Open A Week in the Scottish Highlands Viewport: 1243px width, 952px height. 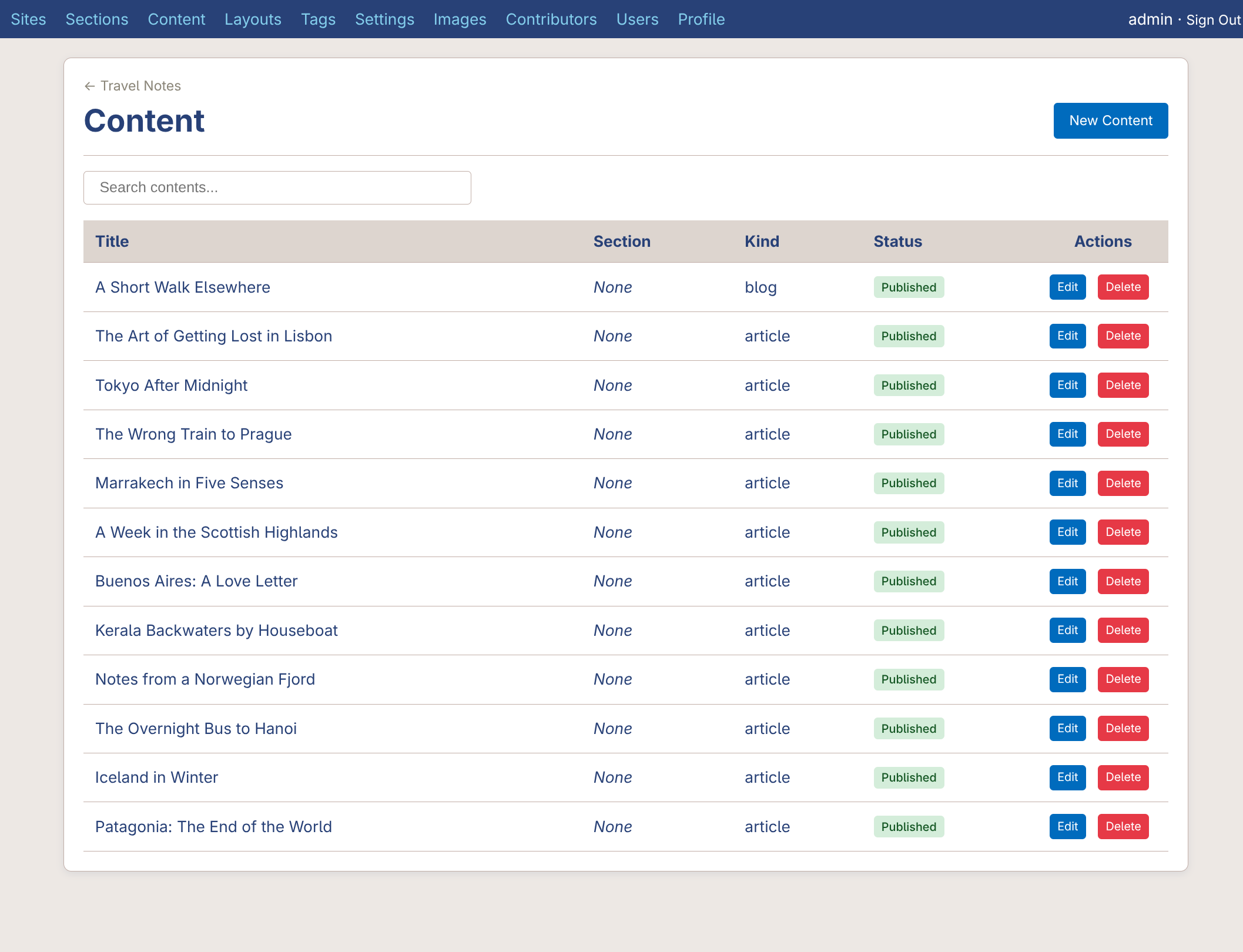click(x=216, y=532)
